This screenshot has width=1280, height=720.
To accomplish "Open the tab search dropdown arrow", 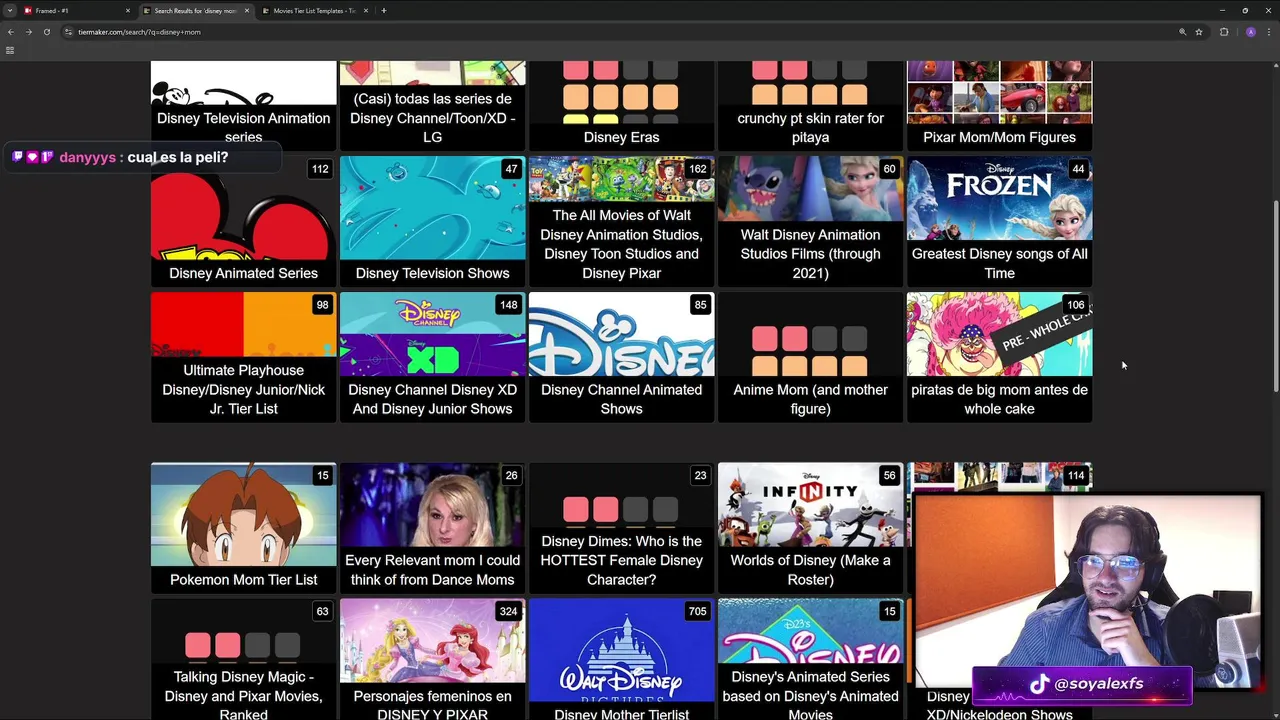I will pos(10,11).
